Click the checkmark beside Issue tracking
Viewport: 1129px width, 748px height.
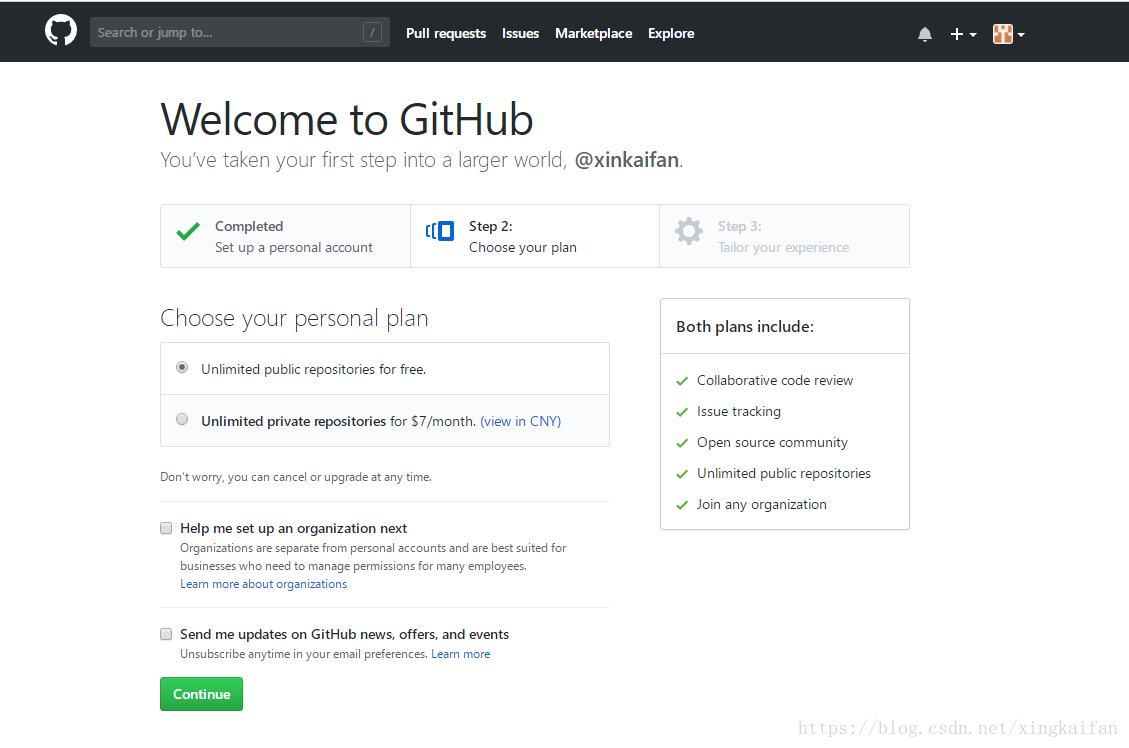tap(681, 411)
